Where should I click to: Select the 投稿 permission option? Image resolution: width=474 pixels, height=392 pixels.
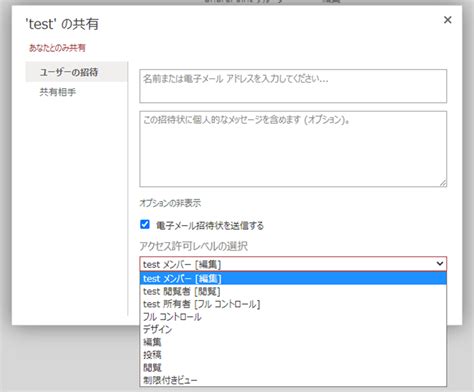pos(293,355)
